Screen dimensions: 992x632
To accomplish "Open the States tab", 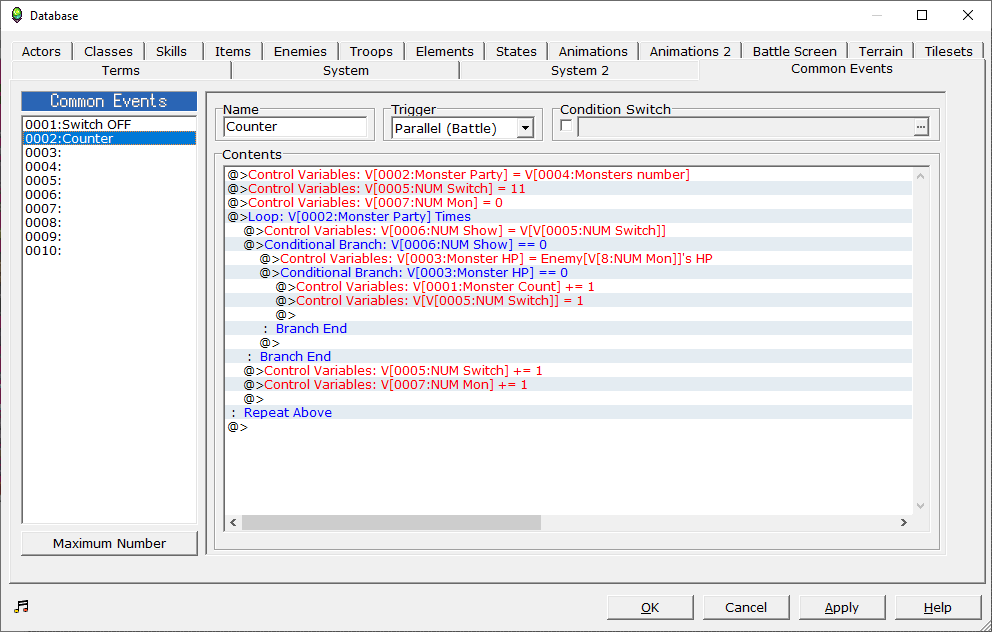I will (x=516, y=51).
